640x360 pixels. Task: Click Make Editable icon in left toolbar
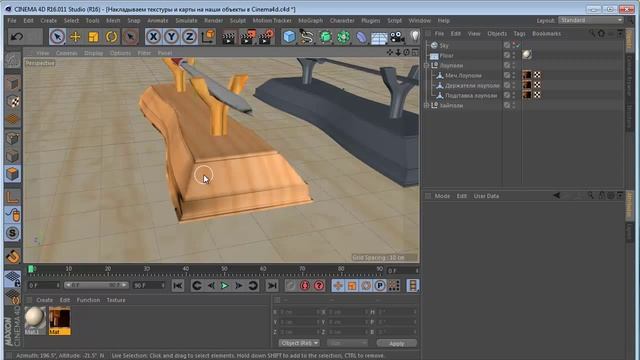pyautogui.click(x=13, y=61)
